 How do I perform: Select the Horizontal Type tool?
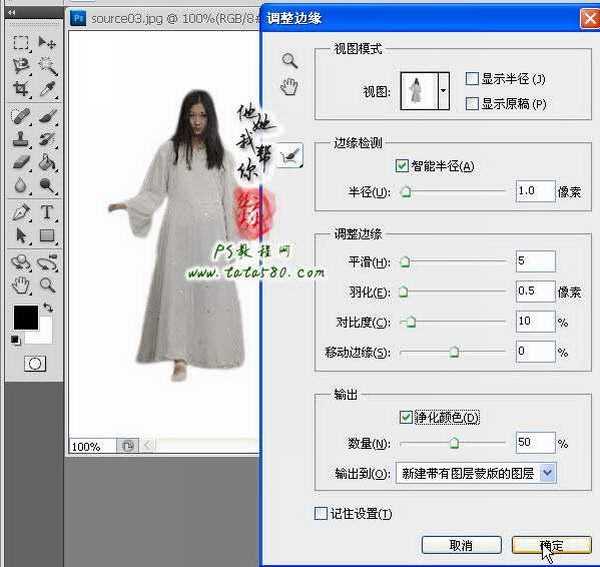47,212
